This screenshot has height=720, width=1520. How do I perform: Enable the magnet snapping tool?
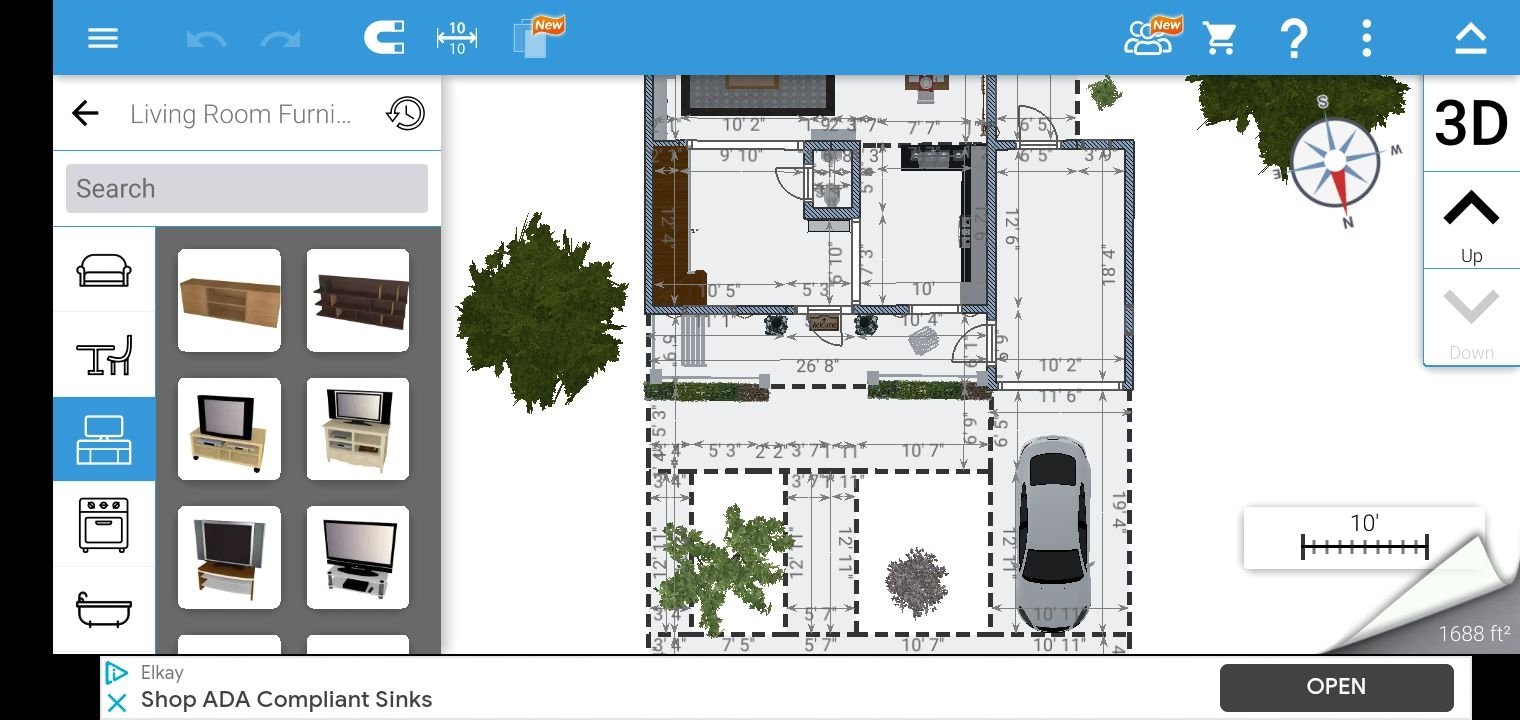tap(384, 37)
